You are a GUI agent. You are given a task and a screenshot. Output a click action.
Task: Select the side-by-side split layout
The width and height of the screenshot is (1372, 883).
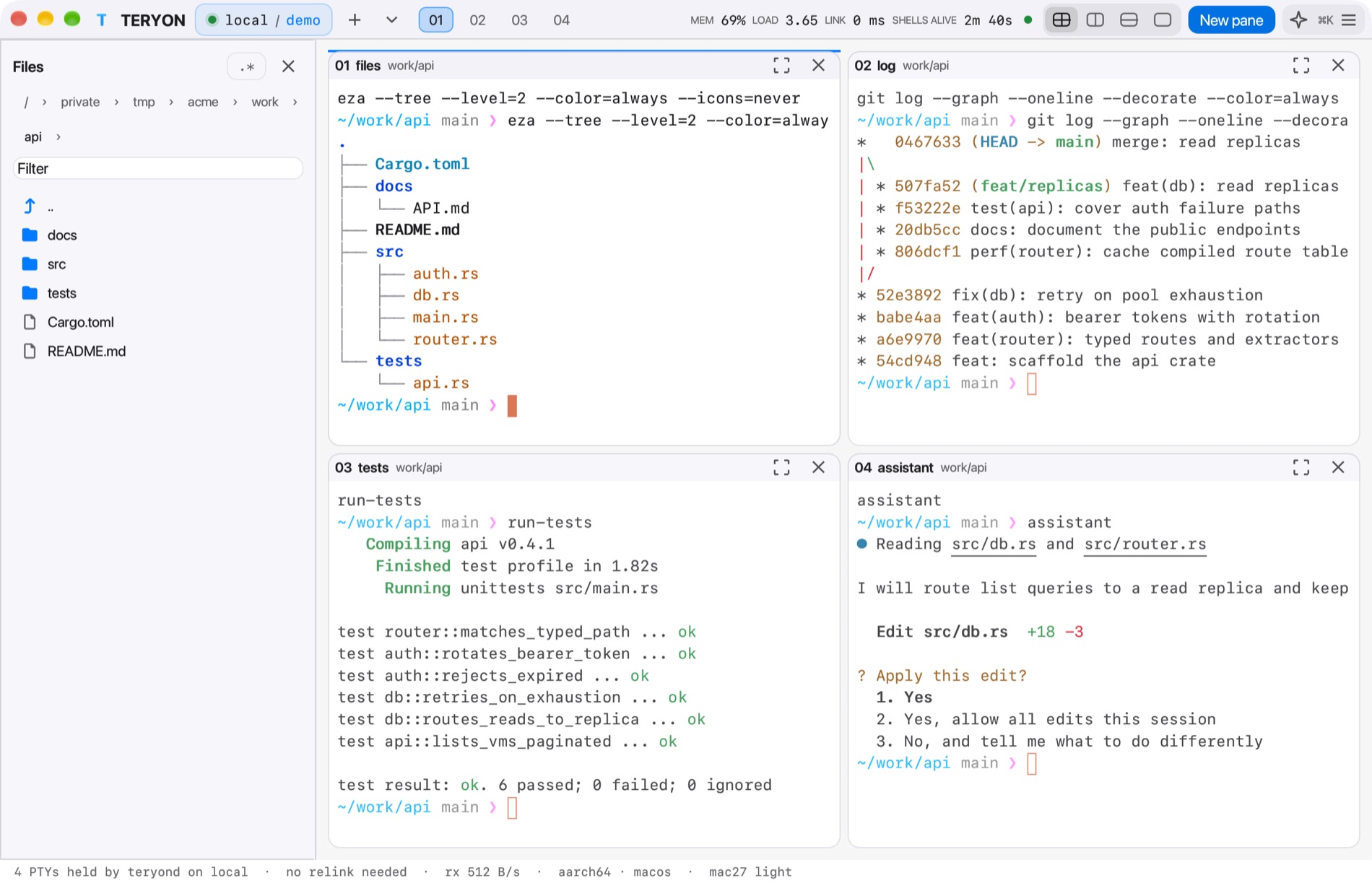1095,20
